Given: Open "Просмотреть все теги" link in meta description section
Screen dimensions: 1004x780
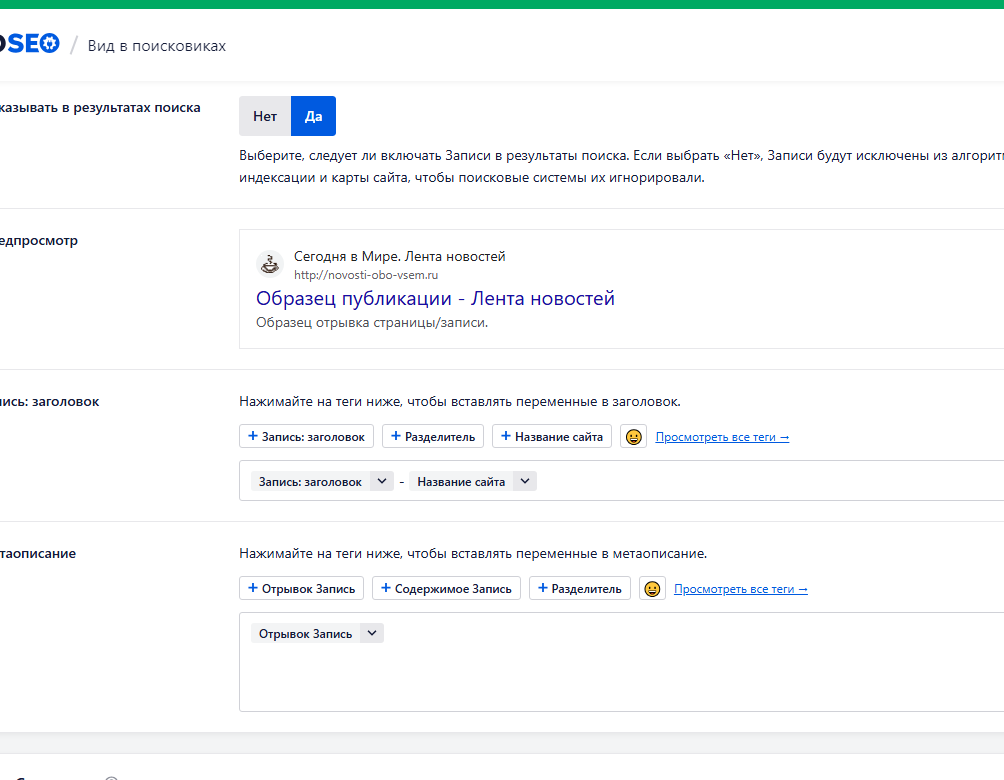Looking at the screenshot, I should click(740, 589).
